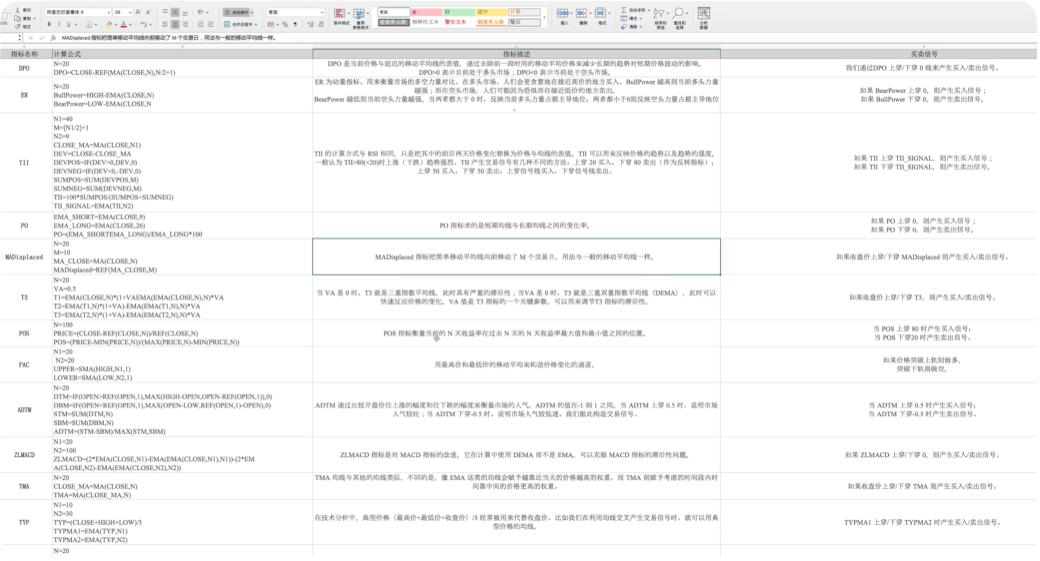Apply the percent style icon

pos(285,24)
